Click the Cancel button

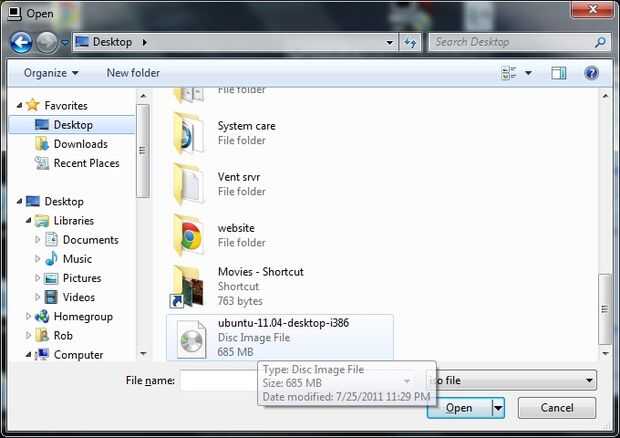click(557, 408)
